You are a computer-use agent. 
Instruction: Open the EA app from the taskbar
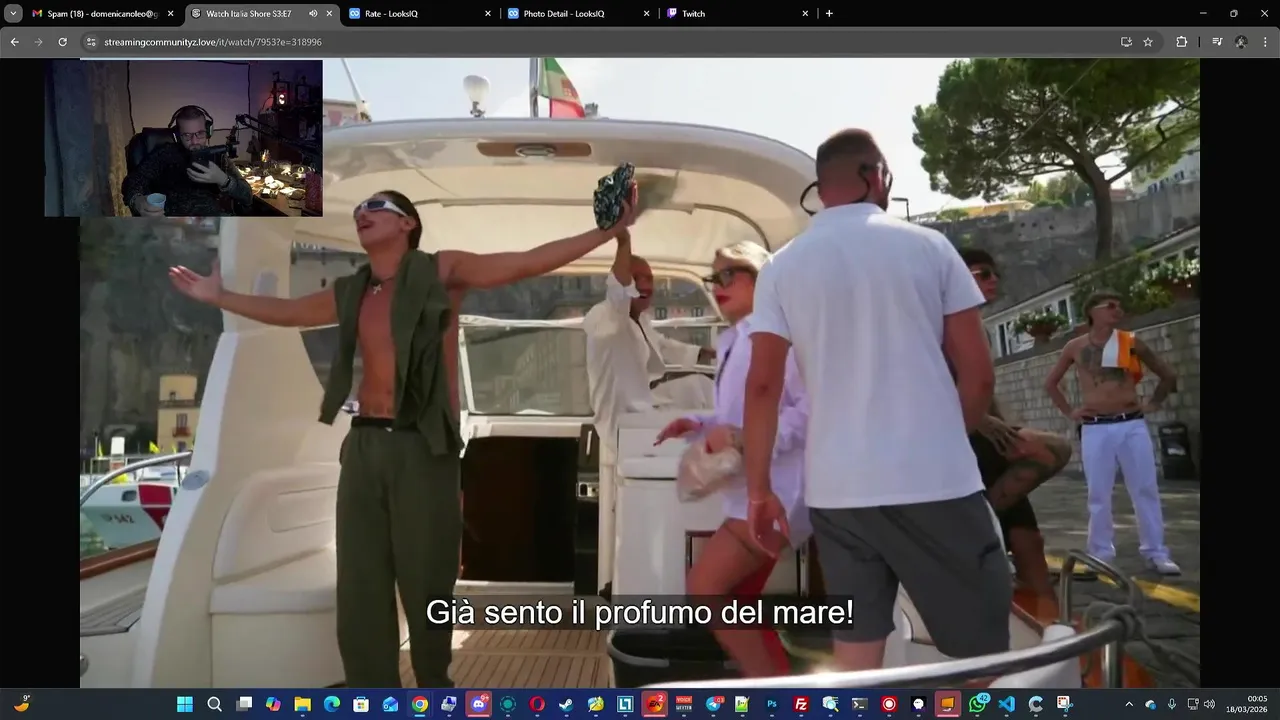654,704
